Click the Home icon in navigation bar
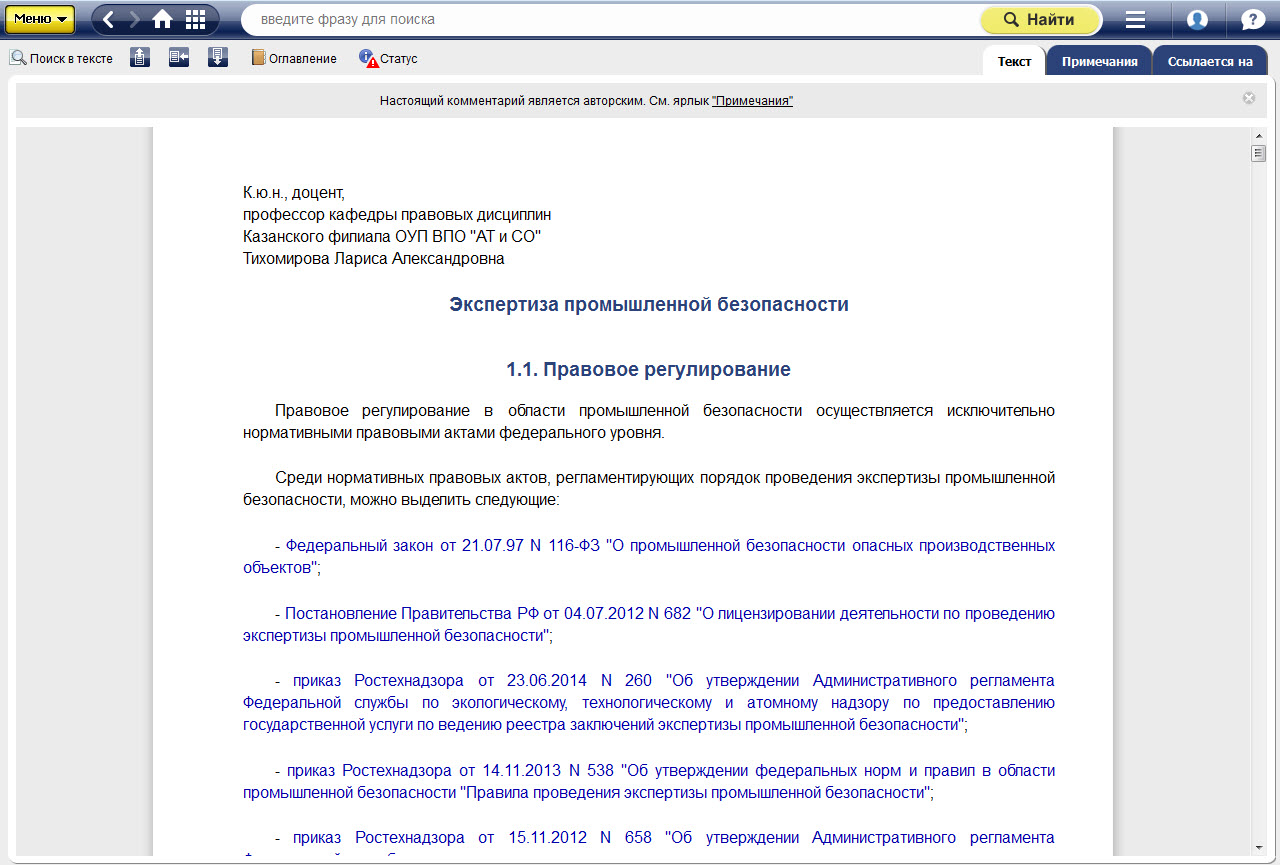 pyautogui.click(x=162, y=19)
